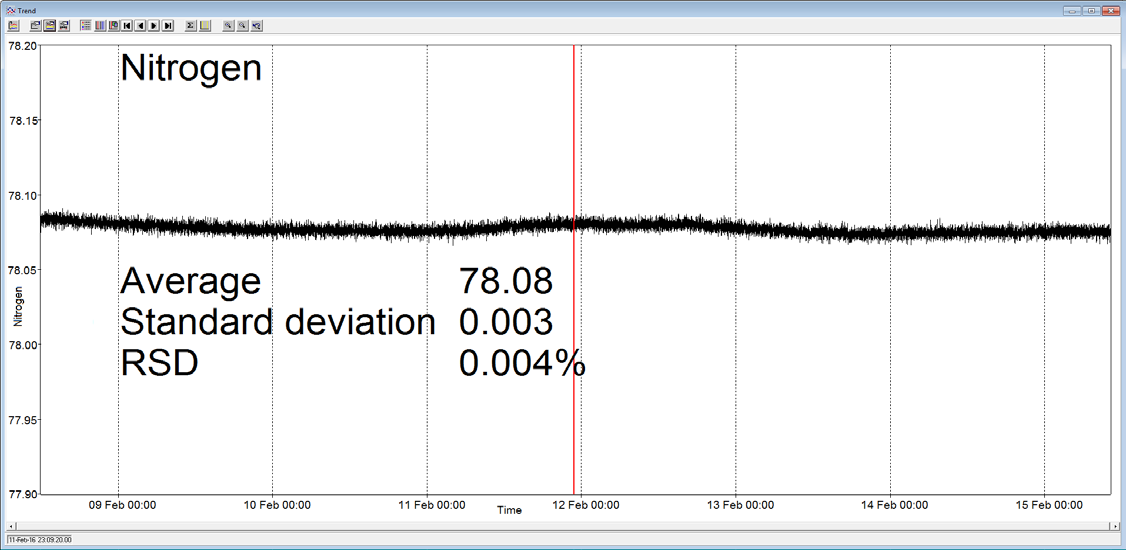This screenshot has height=550, width=1126.
Task: Click the '15 Feb 00:00' axis label
Action: [1051, 505]
